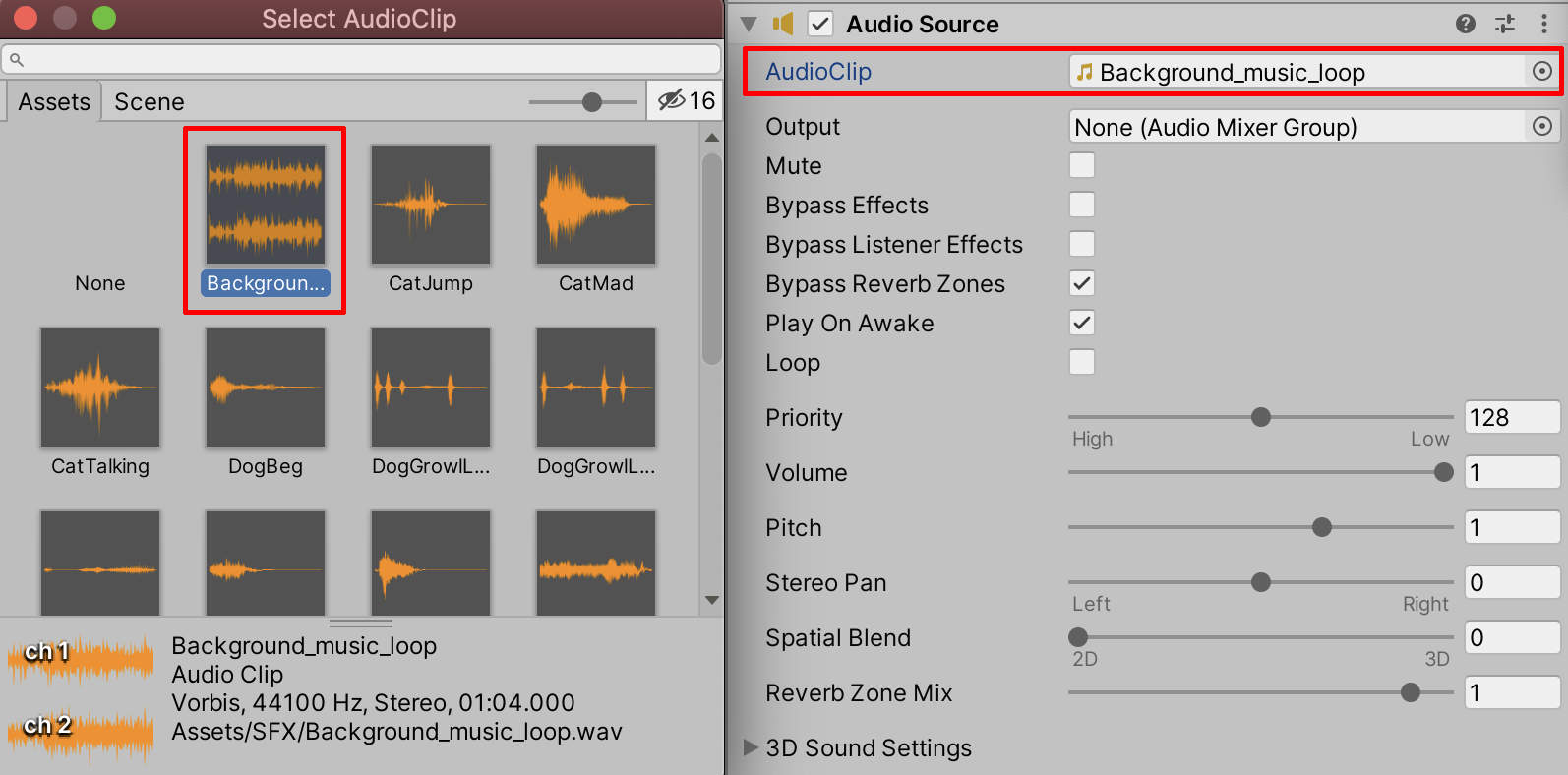Viewport: 1568px width, 775px height.
Task: Expand the 3D Sound Settings section
Action: coord(752,747)
